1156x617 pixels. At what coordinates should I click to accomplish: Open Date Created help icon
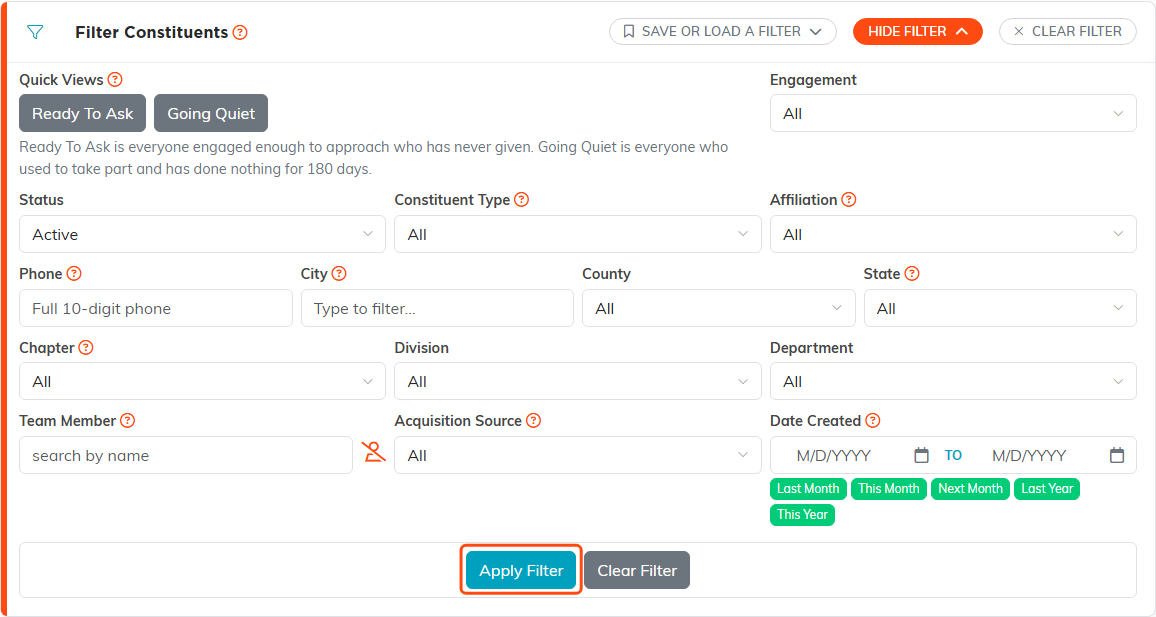click(873, 420)
